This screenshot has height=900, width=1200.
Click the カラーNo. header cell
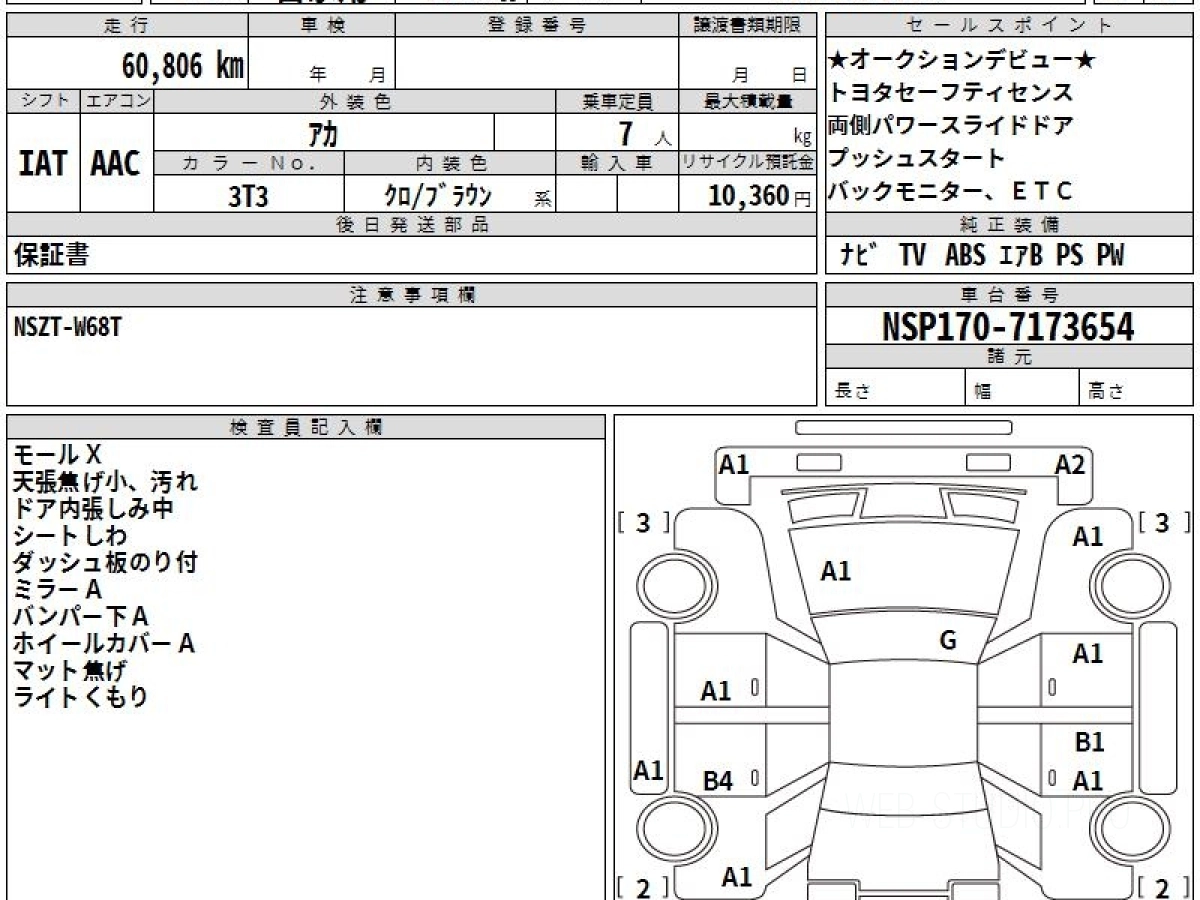point(249,163)
